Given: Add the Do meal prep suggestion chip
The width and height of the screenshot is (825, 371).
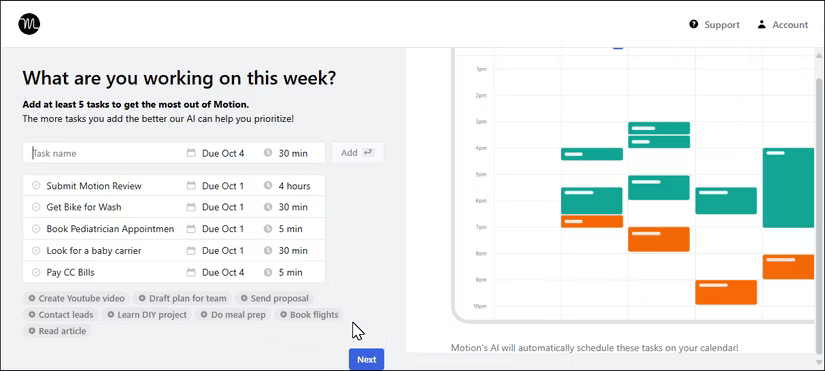Looking at the screenshot, I should [233, 315].
